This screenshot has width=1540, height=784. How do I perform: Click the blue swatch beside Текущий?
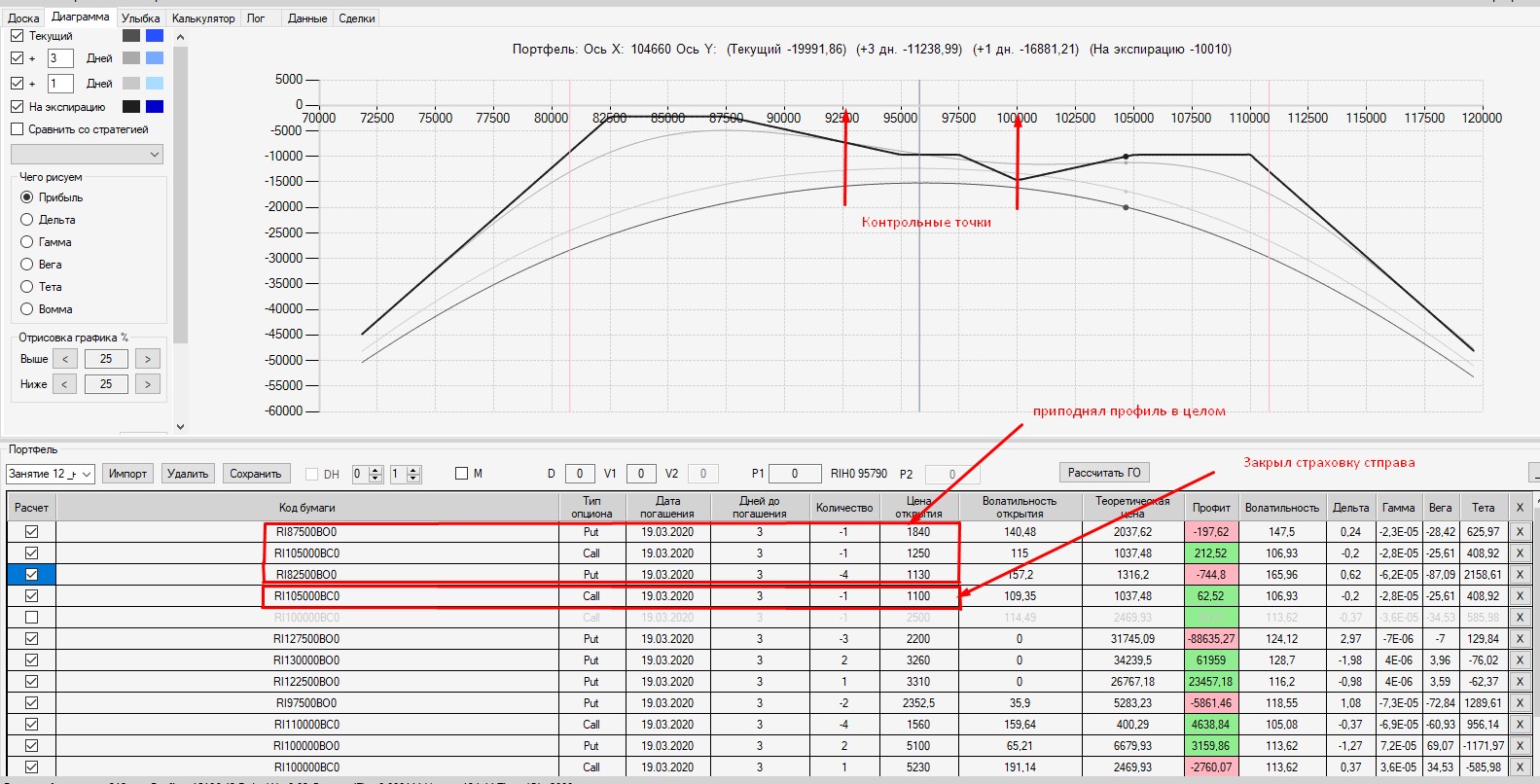[x=155, y=36]
